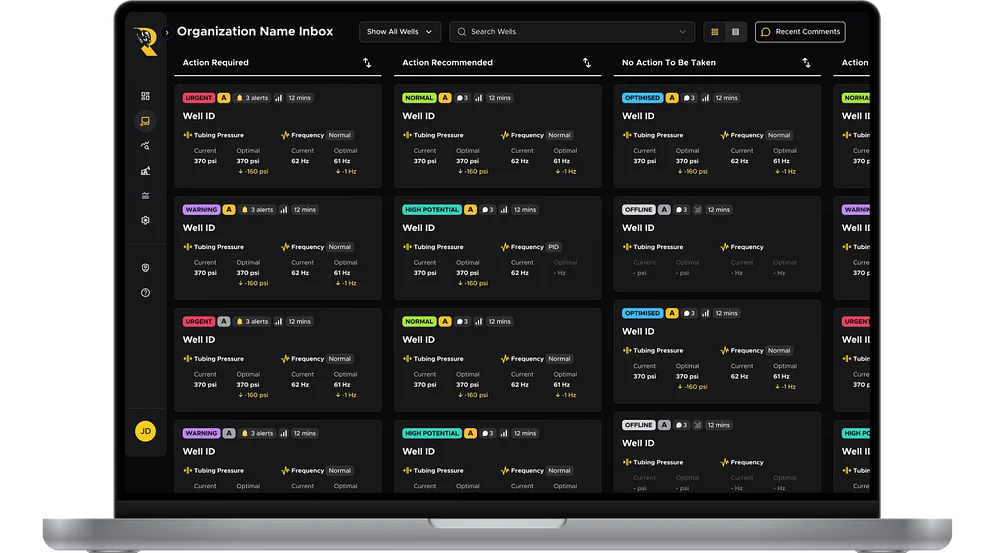Open the shield icon in sidebar
The image size is (1000, 553).
pos(145,268)
